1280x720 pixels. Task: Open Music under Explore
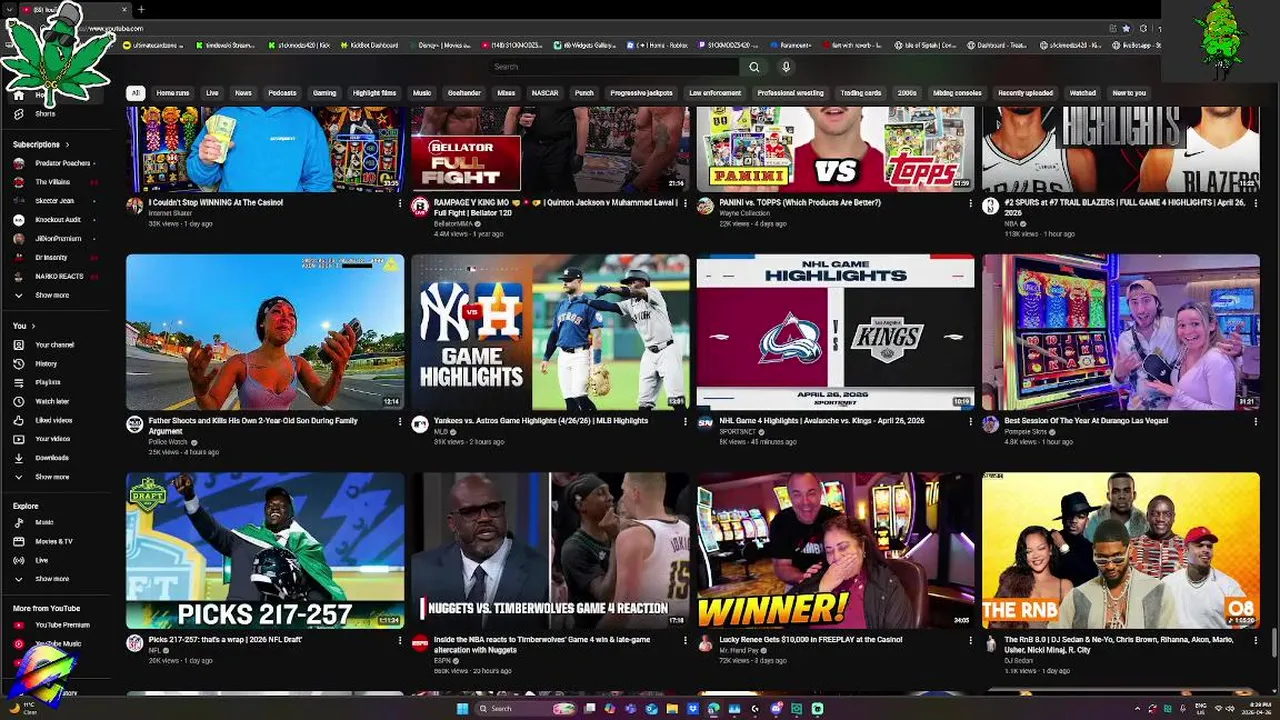tap(44, 522)
